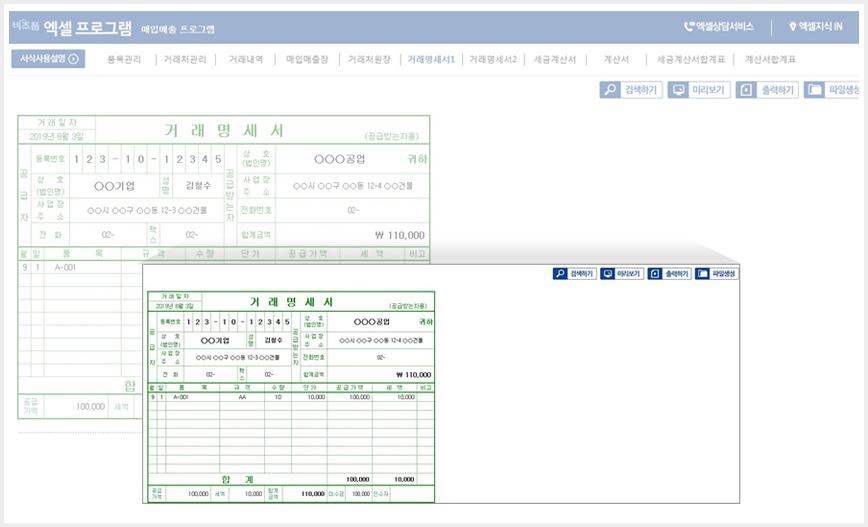Screen dimensions: 868x527
Task: Click the ₩ 110,000 합계금액 cell in the front panel
Action: tap(381, 375)
